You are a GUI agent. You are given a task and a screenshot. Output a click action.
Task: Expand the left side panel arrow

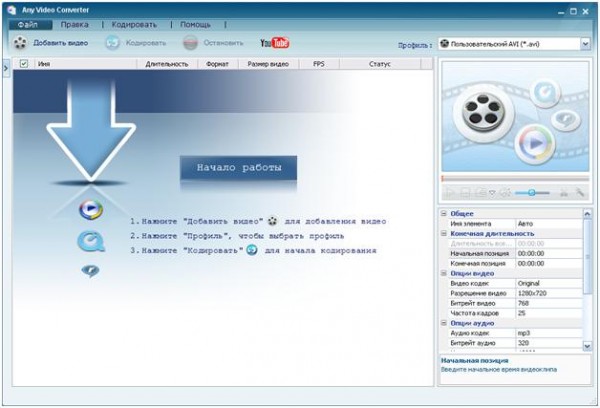tap(6, 68)
